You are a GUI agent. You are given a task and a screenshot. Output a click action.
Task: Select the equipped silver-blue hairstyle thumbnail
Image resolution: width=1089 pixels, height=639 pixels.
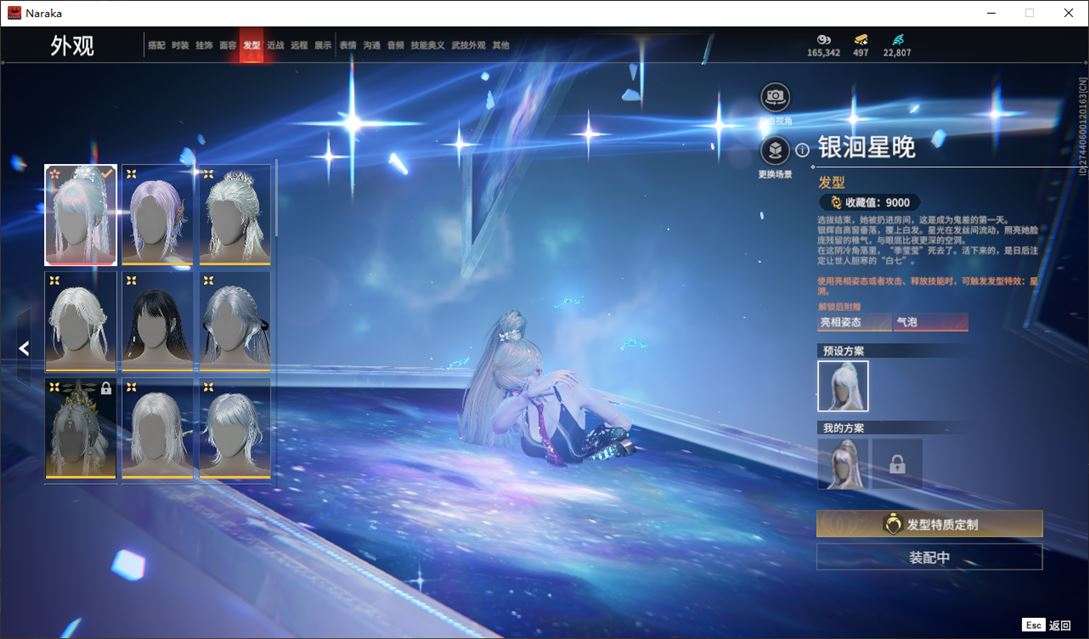pos(81,215)
